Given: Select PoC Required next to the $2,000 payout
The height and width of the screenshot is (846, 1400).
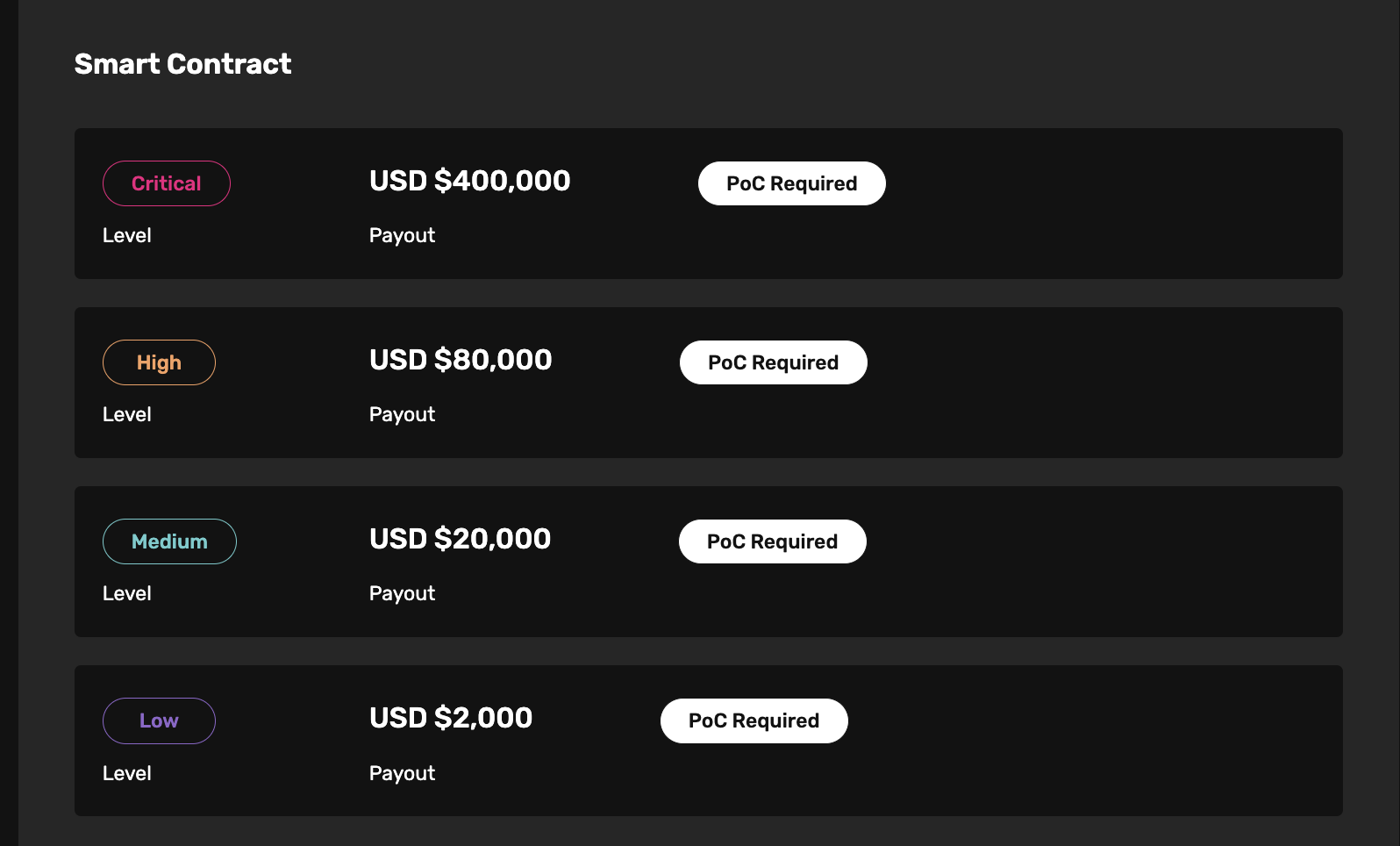Looking at the screenshot, I should coord(754,721).
